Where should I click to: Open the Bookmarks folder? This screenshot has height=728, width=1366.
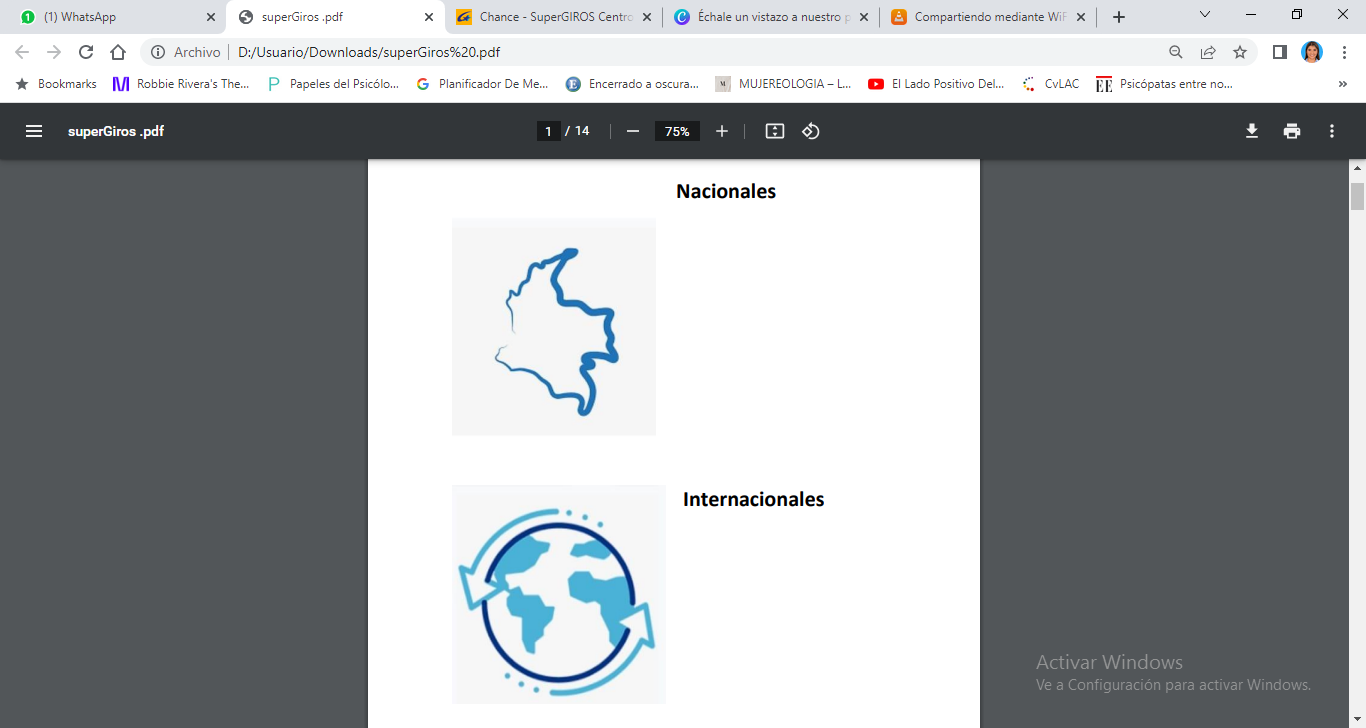(56, 84)
